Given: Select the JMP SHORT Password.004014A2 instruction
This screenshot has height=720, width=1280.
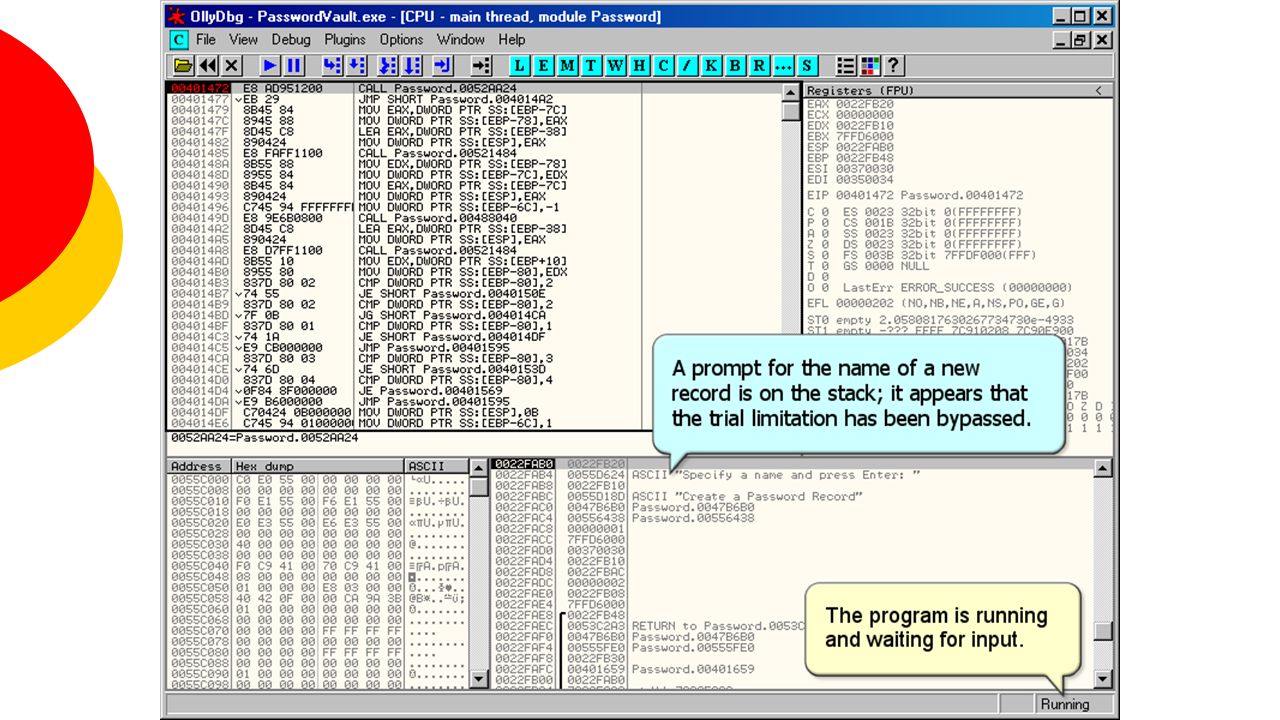Looking at the screenshot, I should [455, 99].
